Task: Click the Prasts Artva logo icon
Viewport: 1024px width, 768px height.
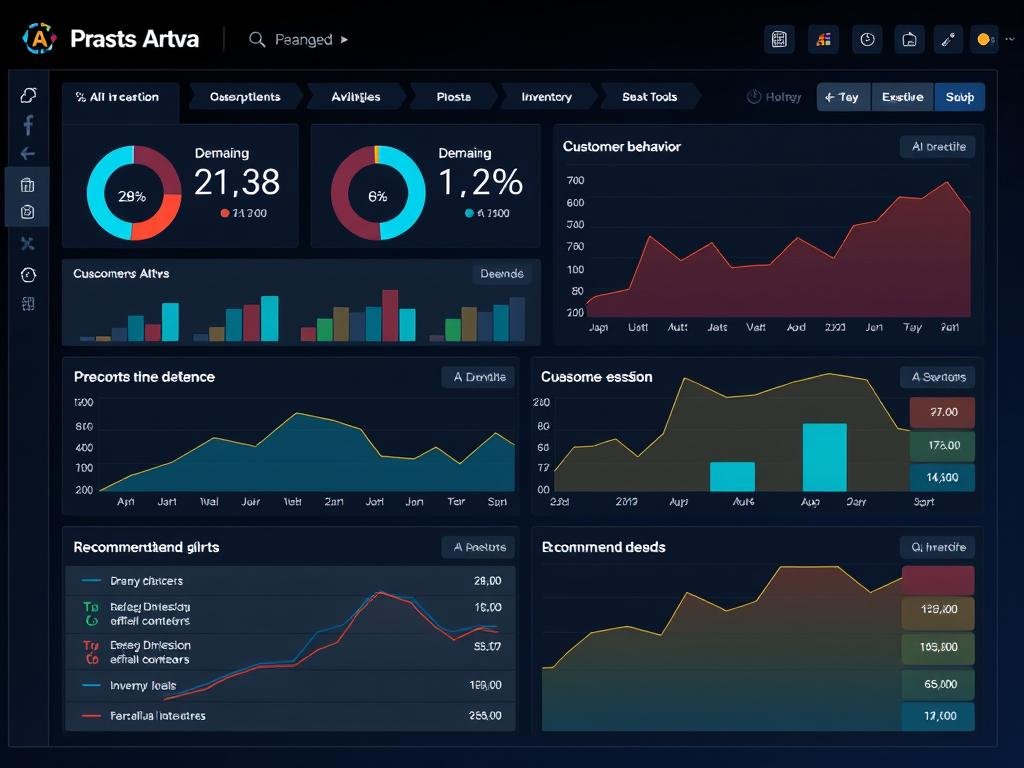Action: pyautogui.click(x=39, y=39)
